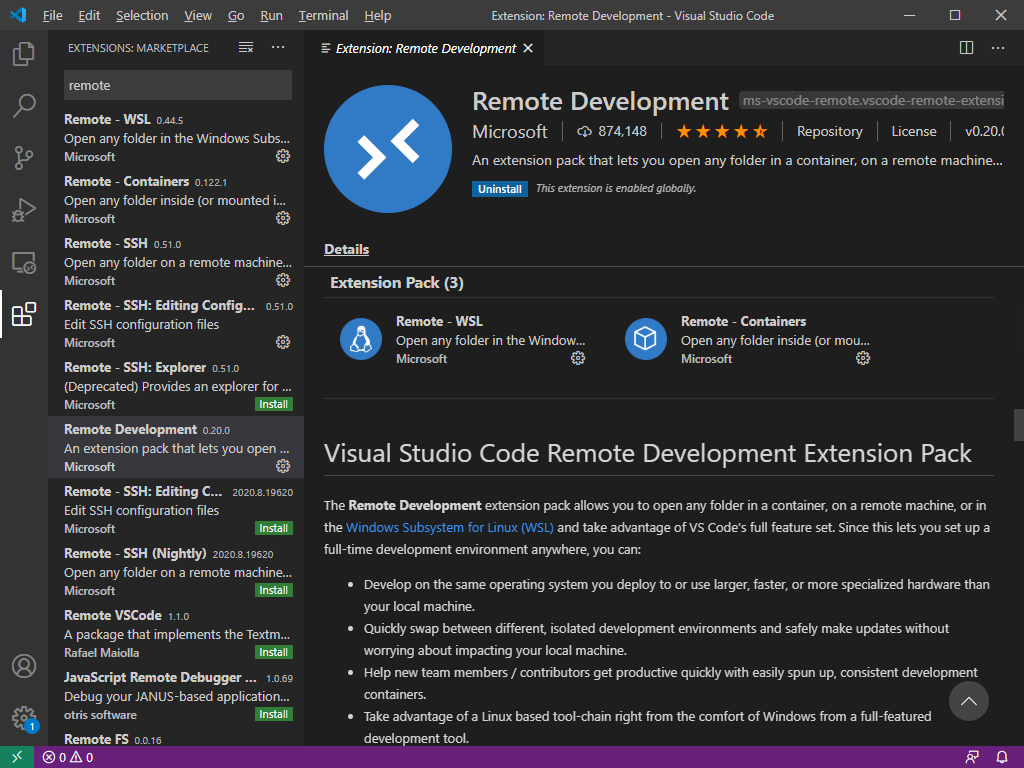The height and width of the screenshot is (768, 1024).
Task: Open Views and More Actions in Extensions sidebar
Action: pos(278,47)
